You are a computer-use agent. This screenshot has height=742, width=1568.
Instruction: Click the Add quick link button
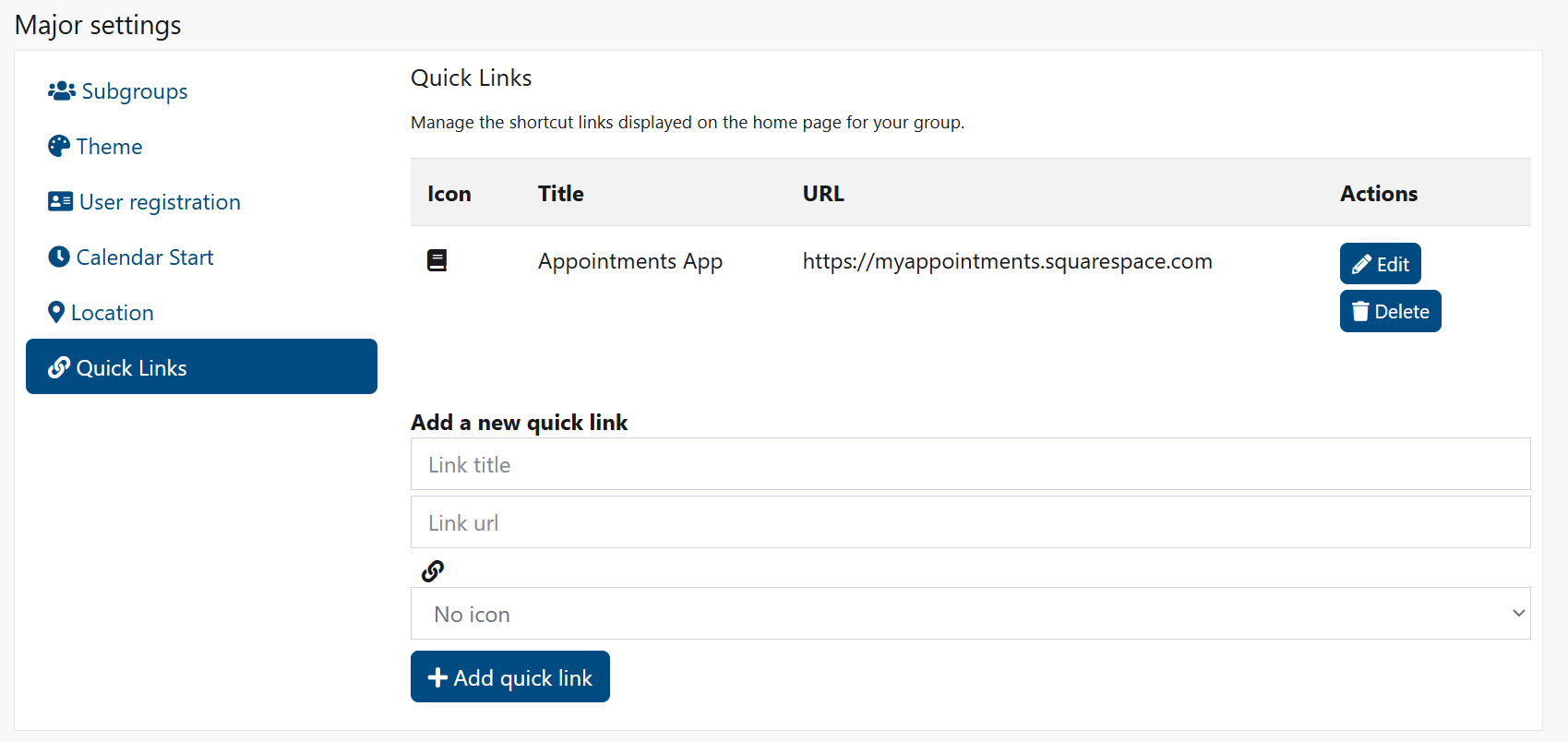point(509,676)
